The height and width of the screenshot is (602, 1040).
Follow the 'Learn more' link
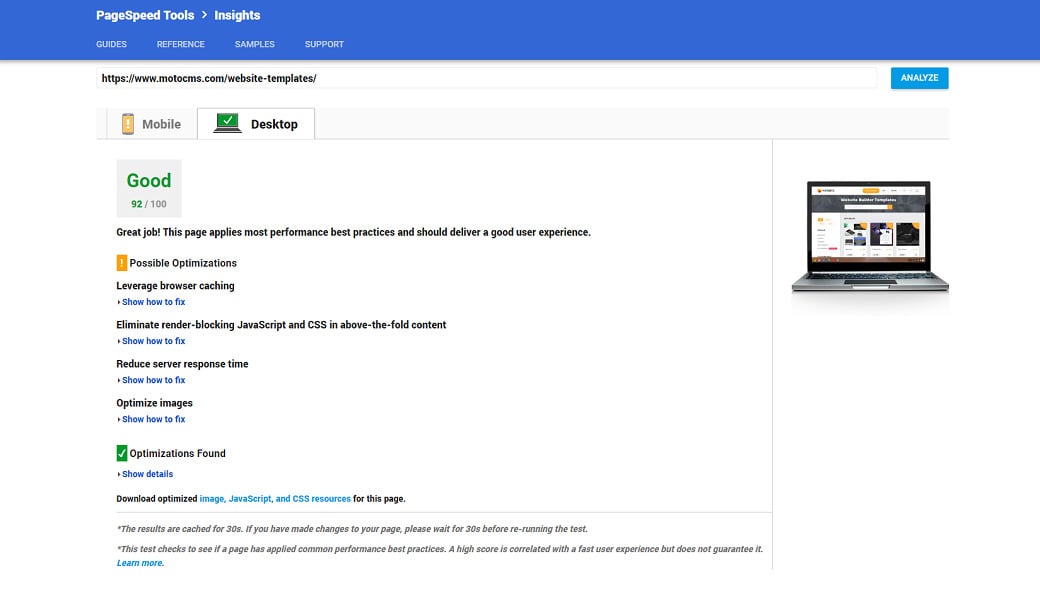[140, 563]
